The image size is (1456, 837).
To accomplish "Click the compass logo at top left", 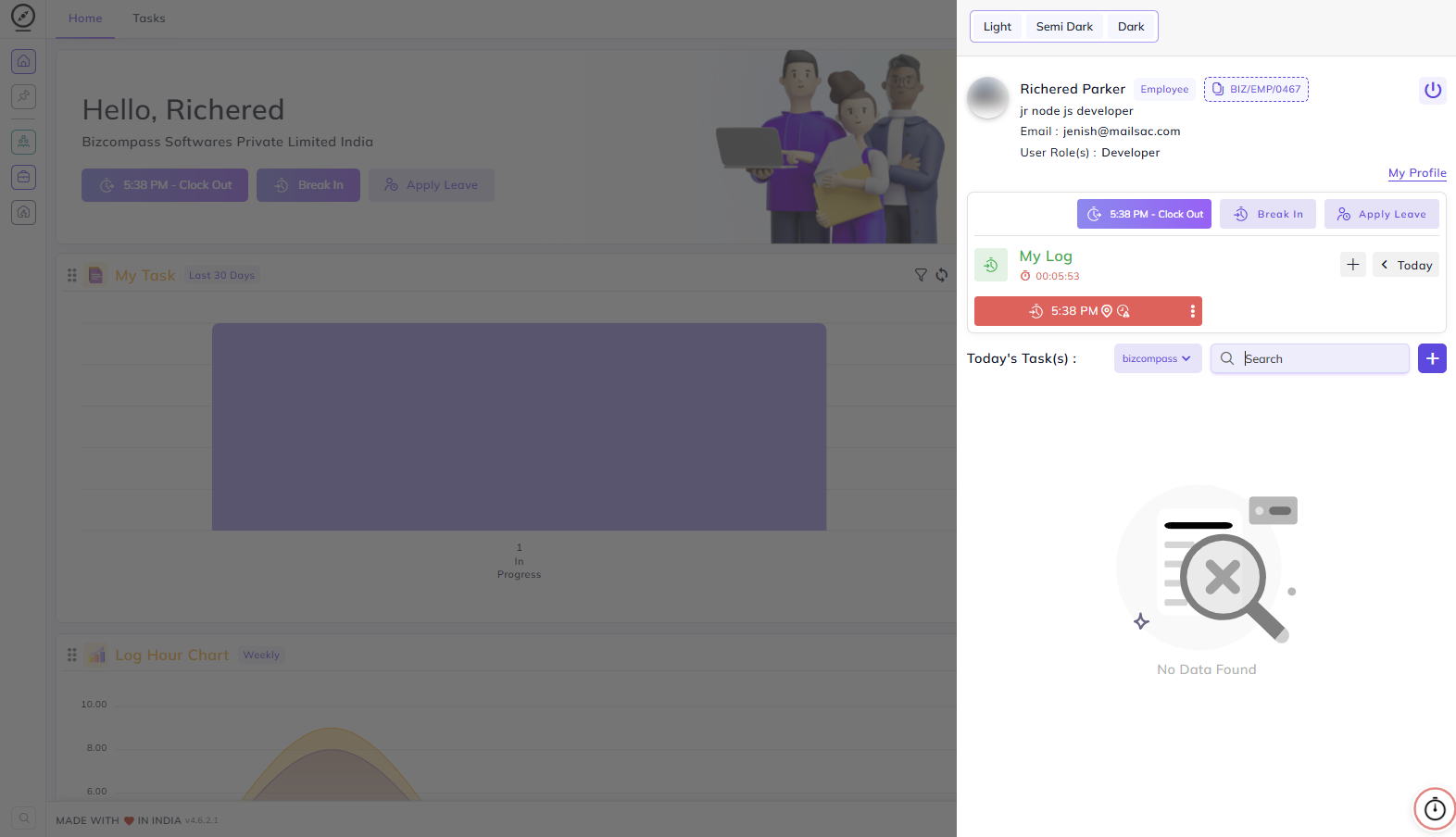I will [x=23, y=17].
